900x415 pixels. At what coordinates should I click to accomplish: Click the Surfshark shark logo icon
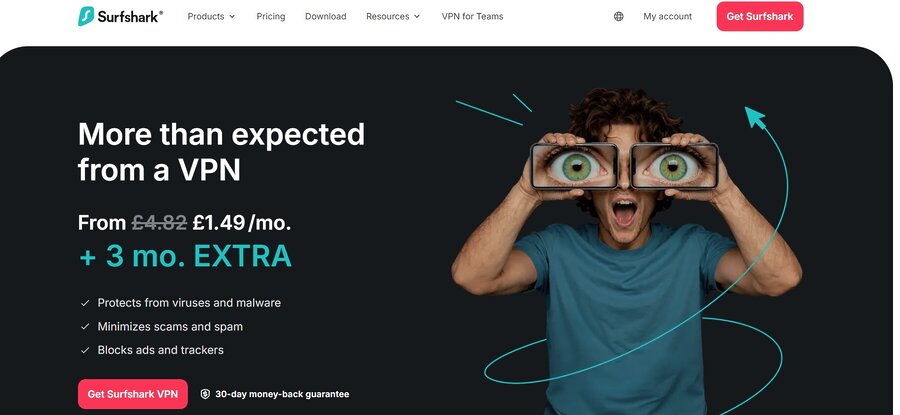(86, 16)
